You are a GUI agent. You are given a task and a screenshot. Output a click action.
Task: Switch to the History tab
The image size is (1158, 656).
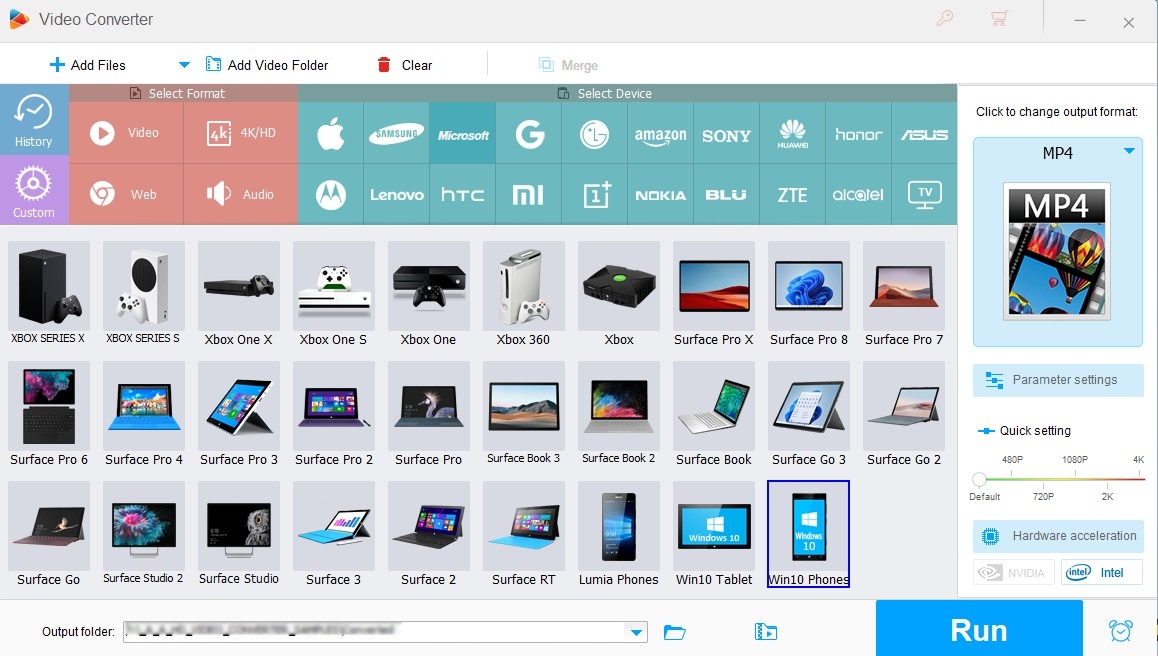pyautogui.click(x=34, y=120)
